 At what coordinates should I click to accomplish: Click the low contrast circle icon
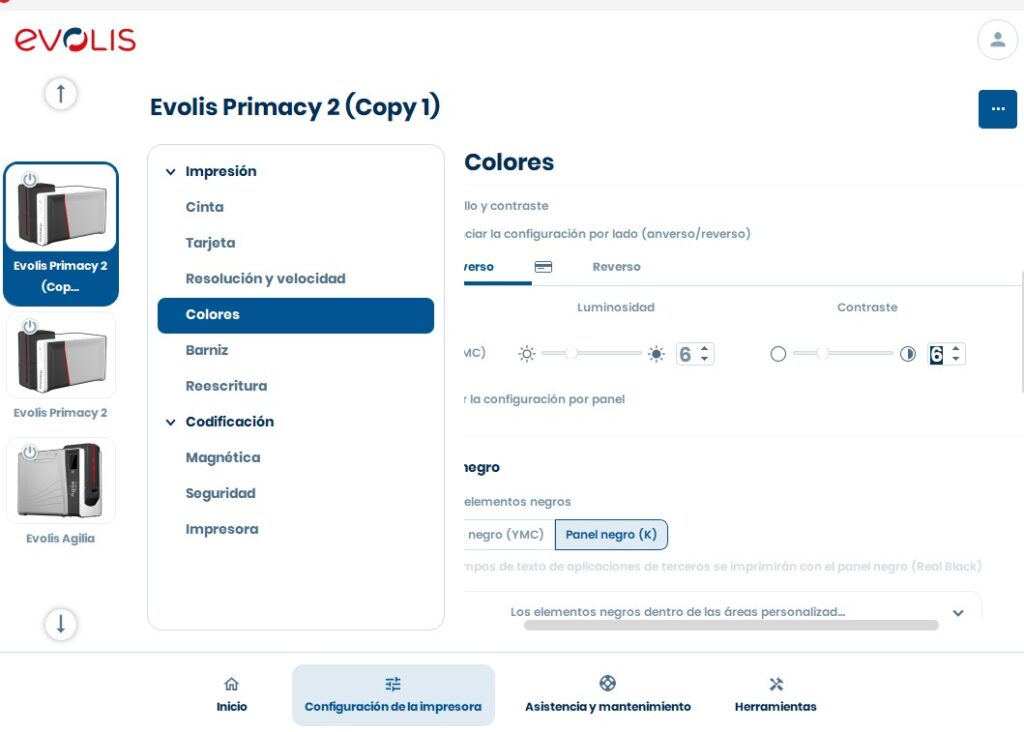point(778,354)
